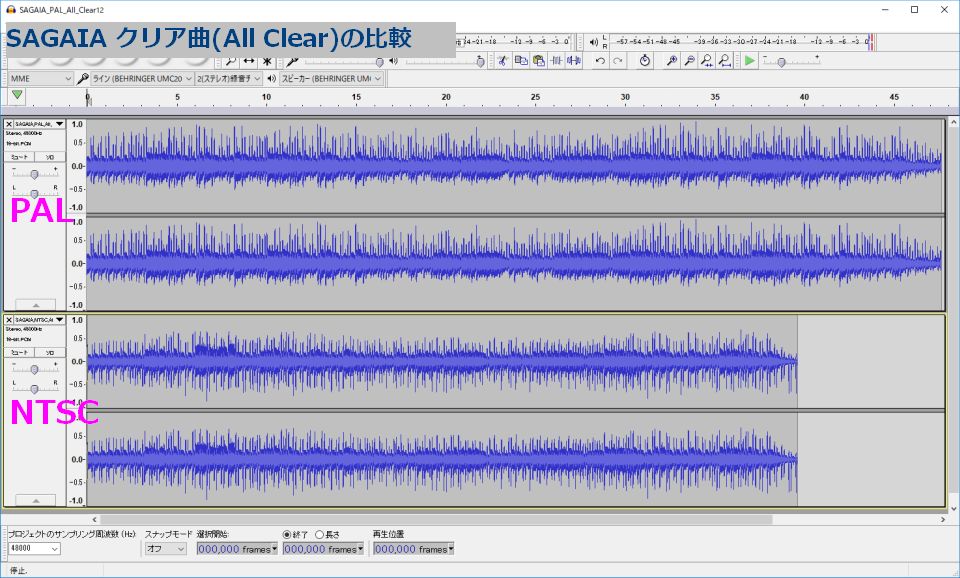960x578 pixels.
Task: Select the Time Shift tool
Action: click(249, 61)
